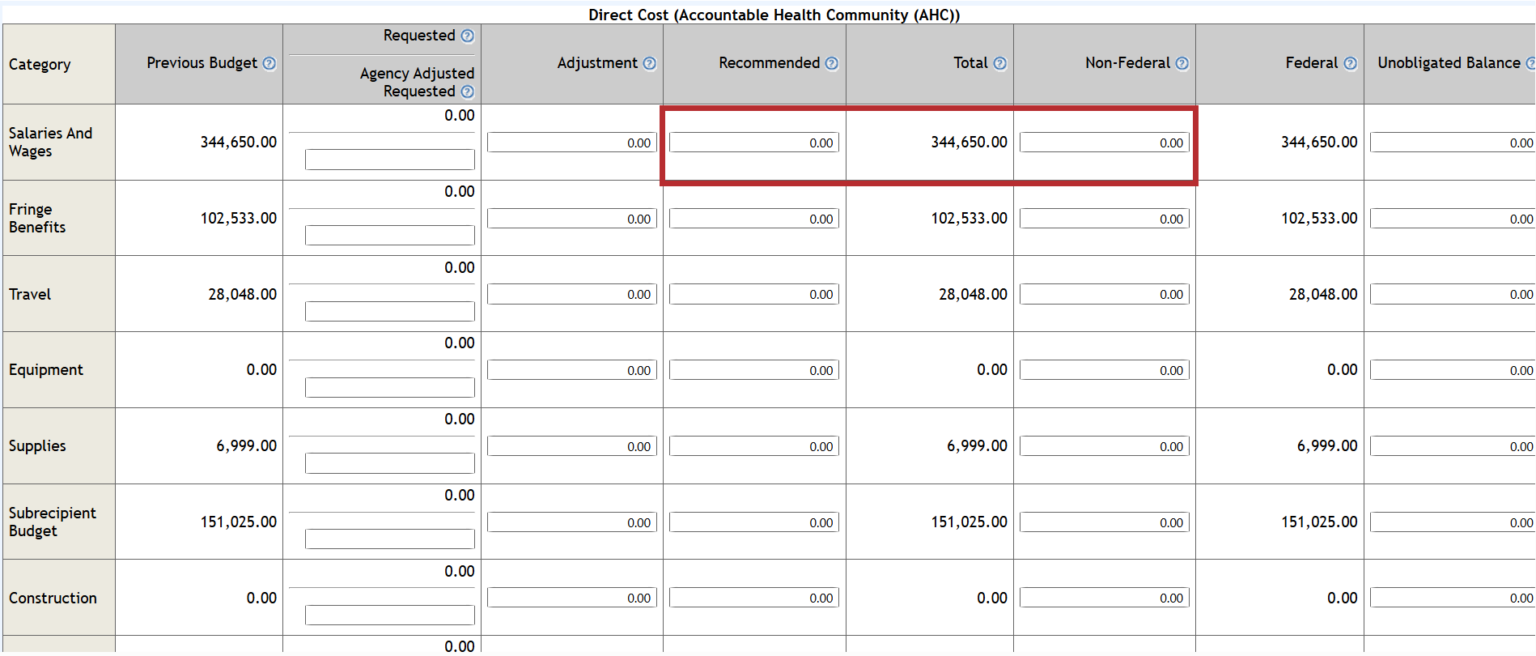Focus Construction Recommended input field
Image resolution: width=1536 pixels, height=656 pixels.
point(754,598)
